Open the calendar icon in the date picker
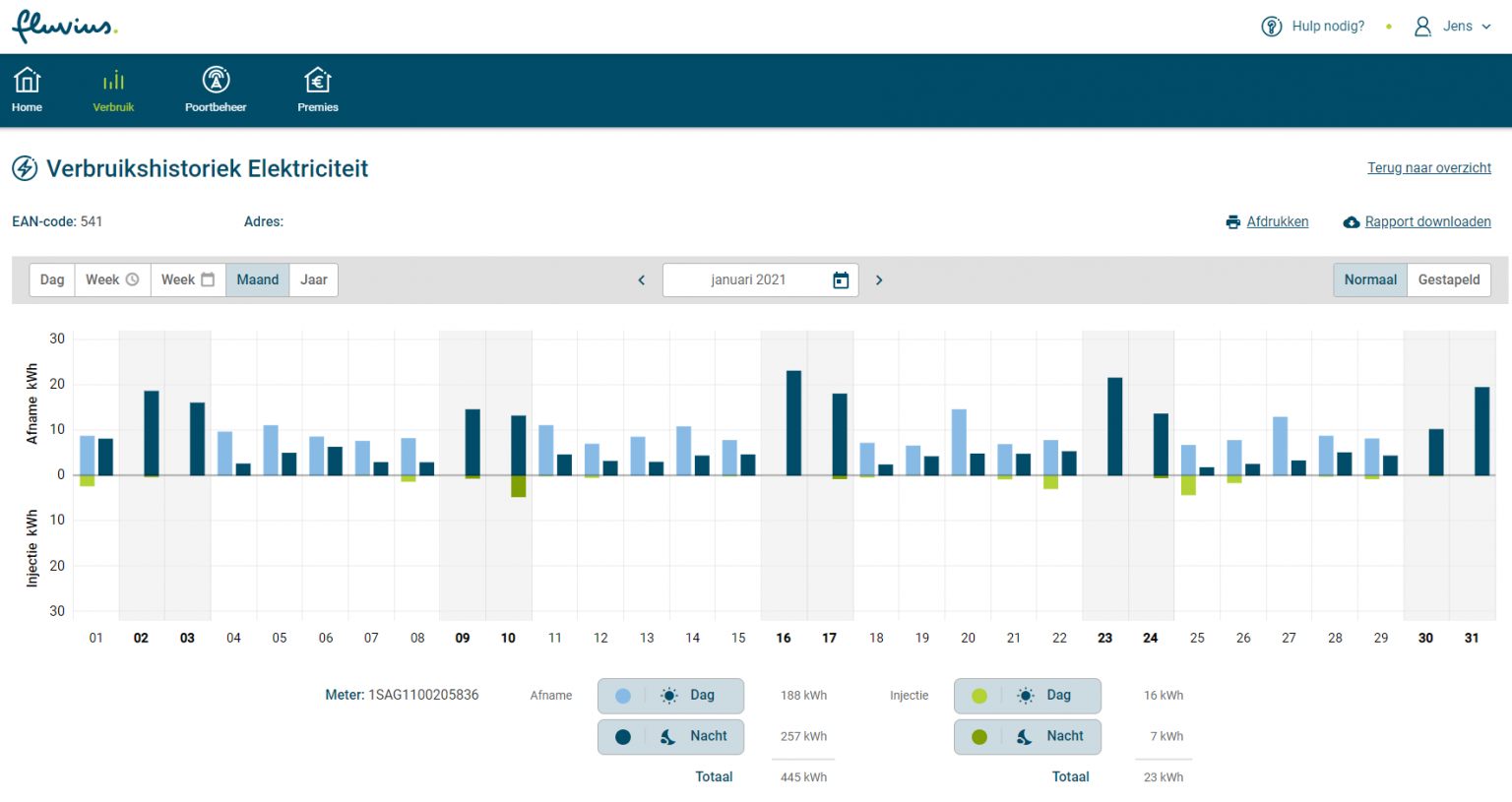1512x802 pixels. pos(840,279)
